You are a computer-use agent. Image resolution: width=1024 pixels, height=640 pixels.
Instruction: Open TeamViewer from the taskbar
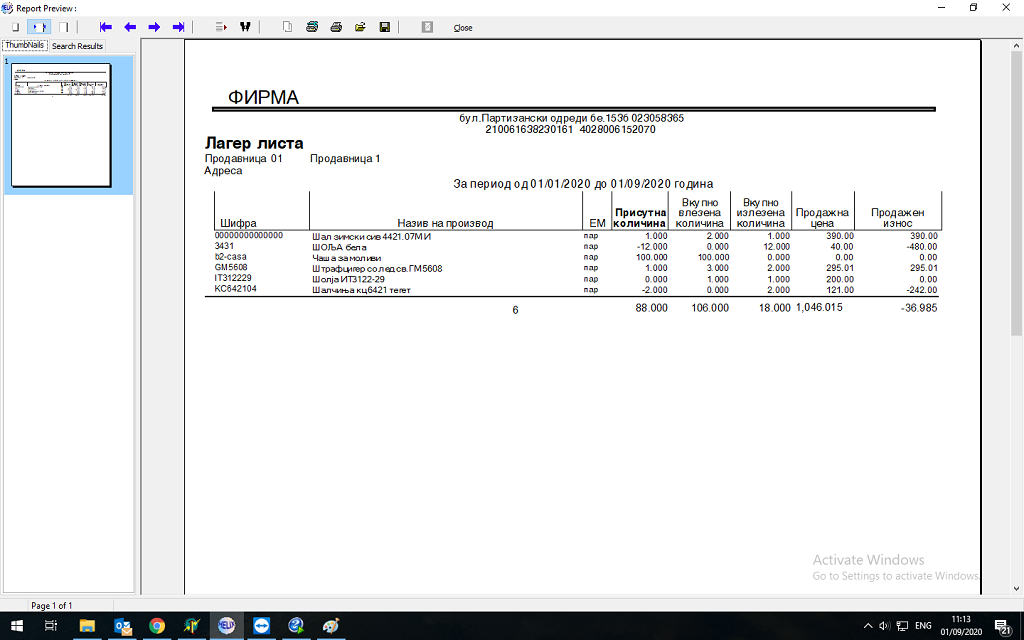click(x=261, y=626)
